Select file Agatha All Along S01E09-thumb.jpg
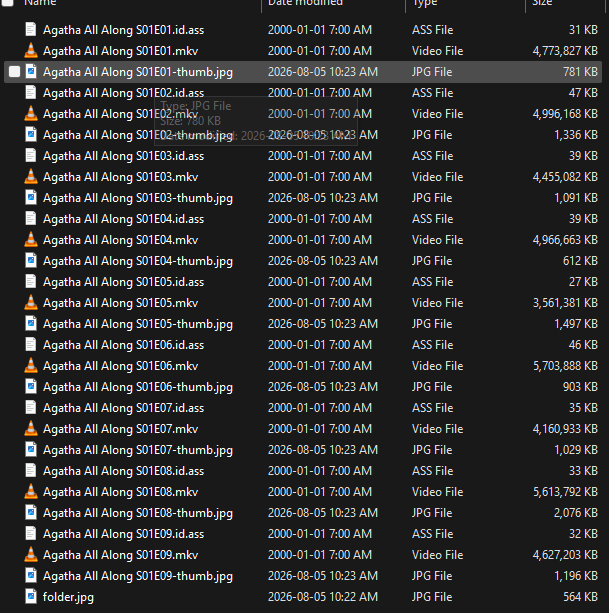 tap(138, 576)
